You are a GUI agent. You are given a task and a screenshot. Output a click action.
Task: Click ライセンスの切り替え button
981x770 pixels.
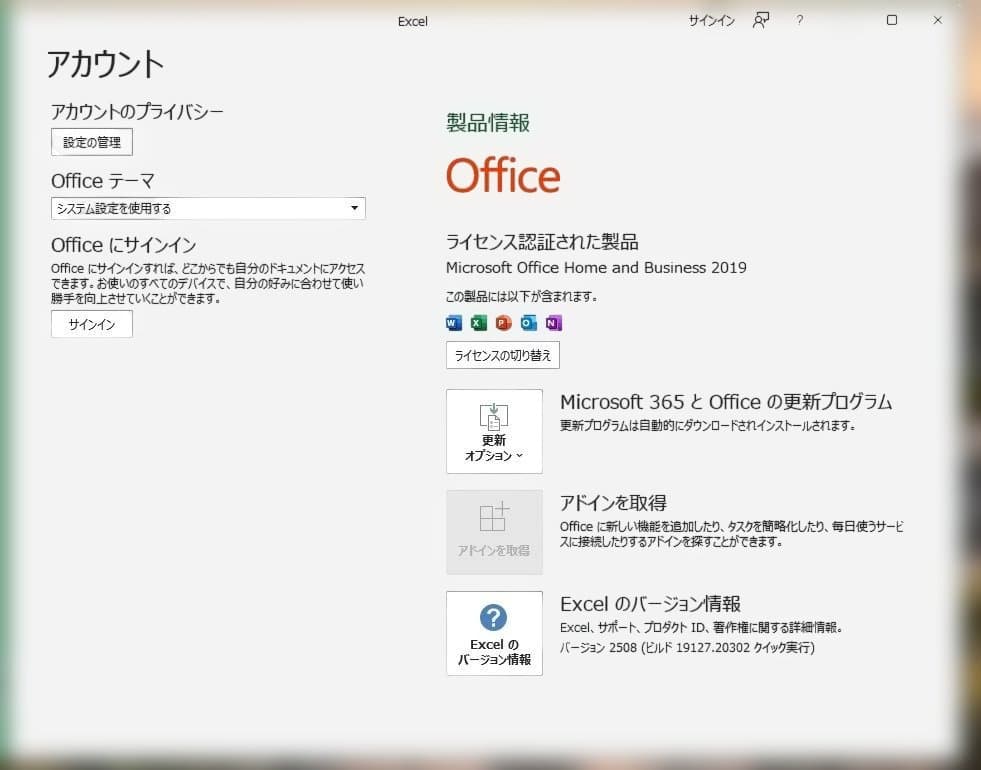503,355
